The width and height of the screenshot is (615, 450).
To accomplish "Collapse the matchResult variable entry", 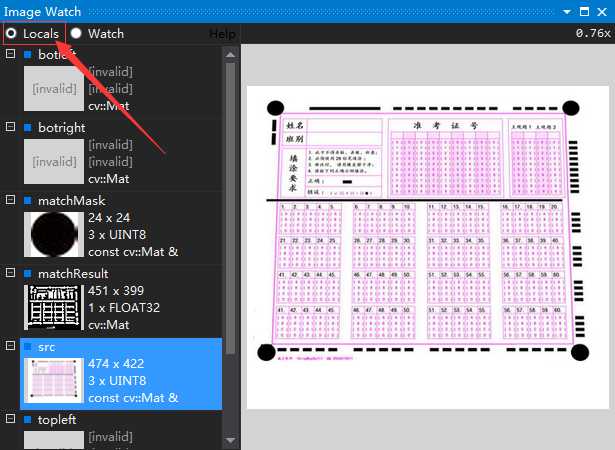I will 10,273.
